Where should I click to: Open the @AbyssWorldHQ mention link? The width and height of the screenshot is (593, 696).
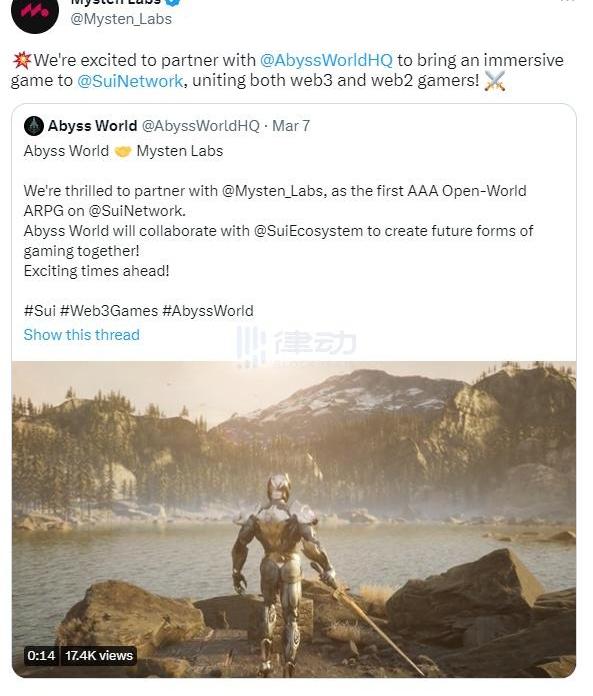coord(326,60)
